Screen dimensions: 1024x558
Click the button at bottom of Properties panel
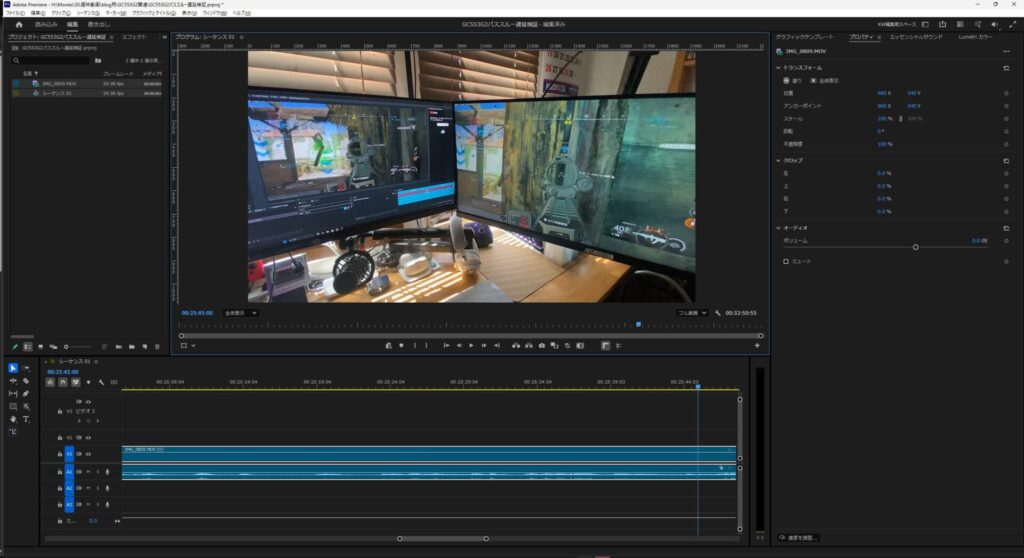pos(798,538)
